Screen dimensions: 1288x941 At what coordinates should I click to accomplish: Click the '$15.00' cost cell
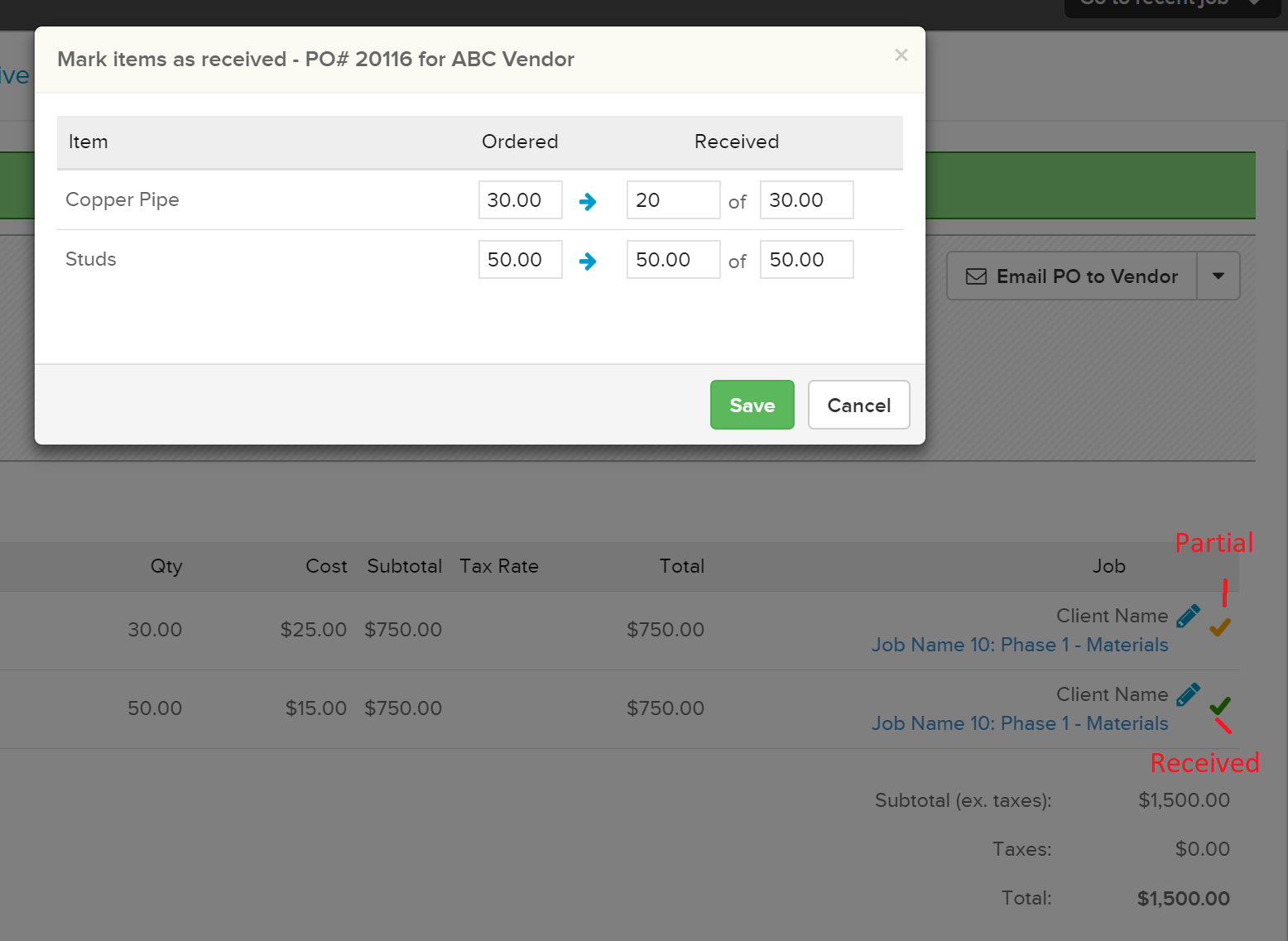[x=316, y=708]
